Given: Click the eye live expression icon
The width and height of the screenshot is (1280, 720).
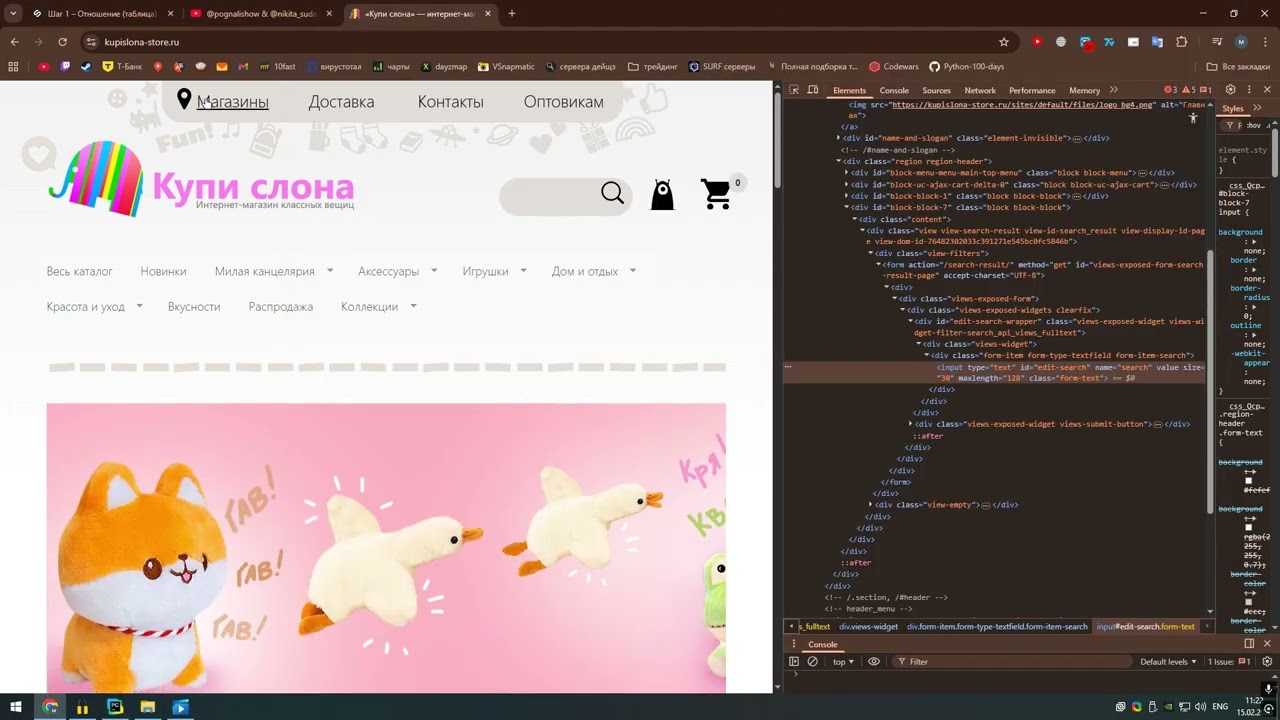Looking at the screenshot, I should pyautogui.click(x=873, y=662).
